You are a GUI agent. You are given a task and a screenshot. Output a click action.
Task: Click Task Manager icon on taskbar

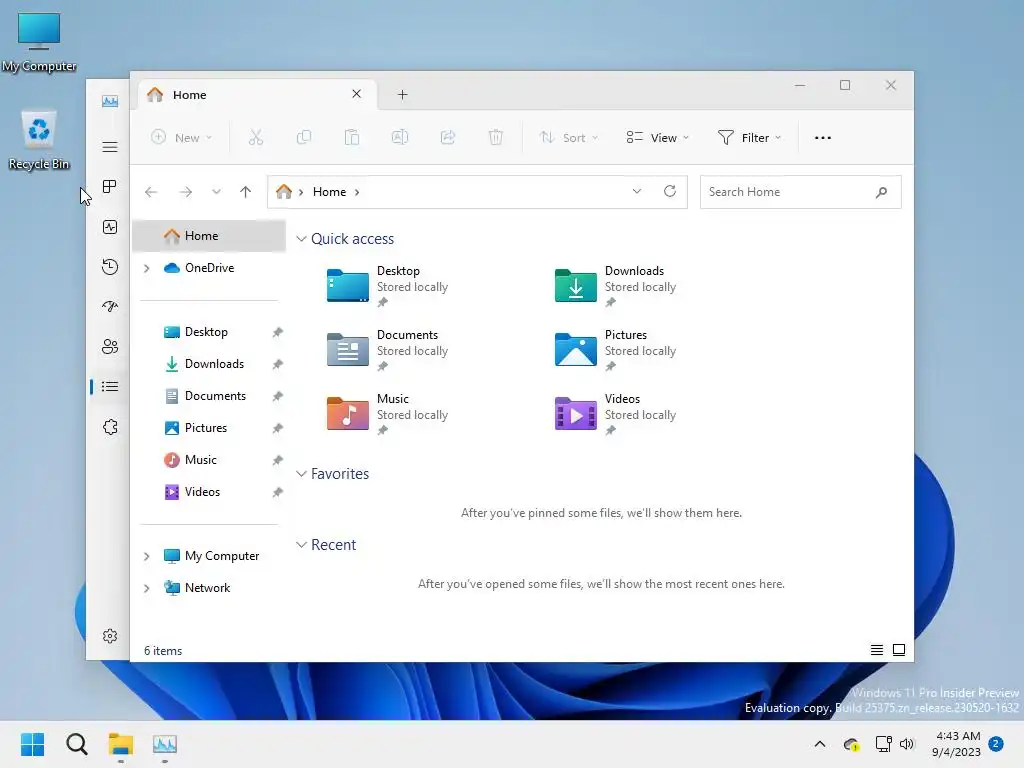pos(165,744)
